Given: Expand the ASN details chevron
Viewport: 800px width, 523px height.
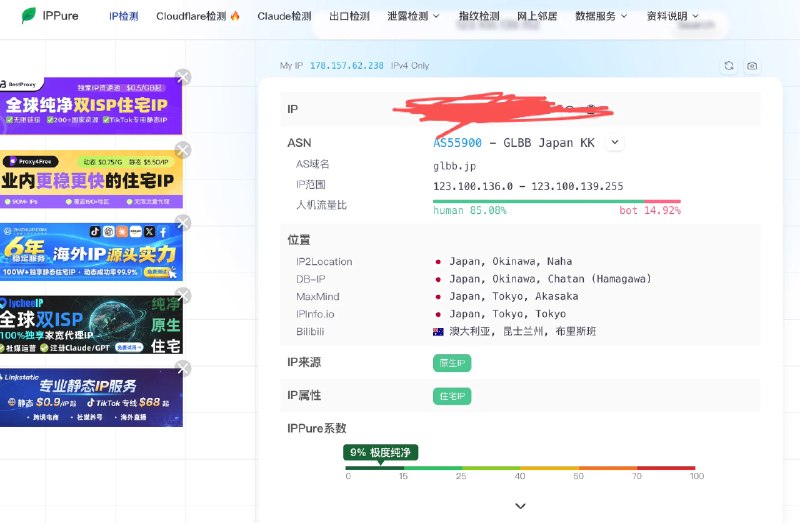Looking at the screenshot, I should (x=615, y=142).
